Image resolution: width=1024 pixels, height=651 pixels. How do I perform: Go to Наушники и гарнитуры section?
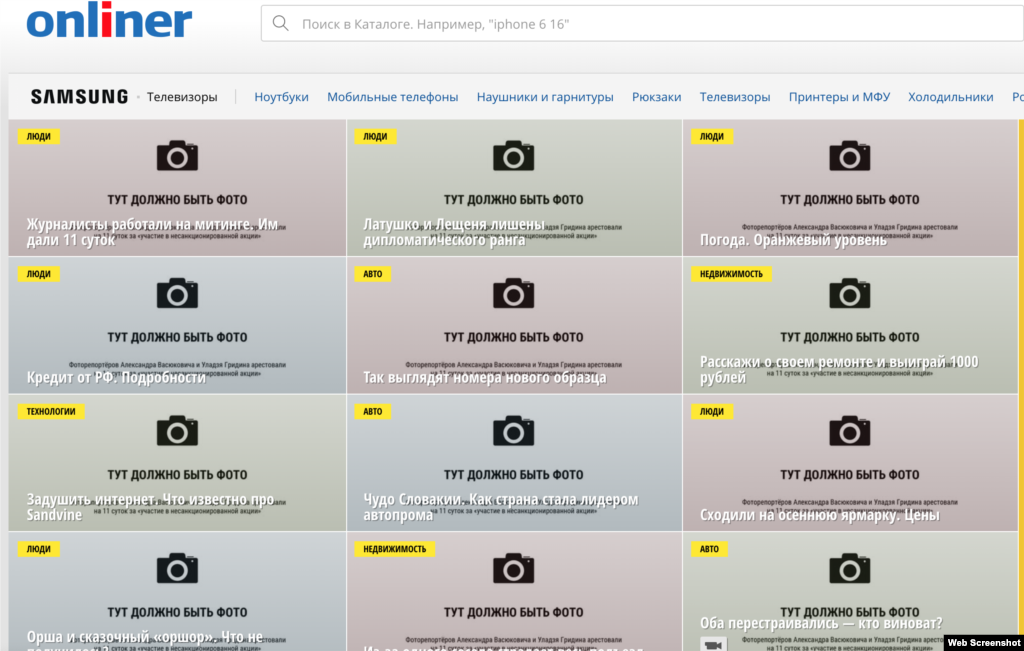pos(545,97)
